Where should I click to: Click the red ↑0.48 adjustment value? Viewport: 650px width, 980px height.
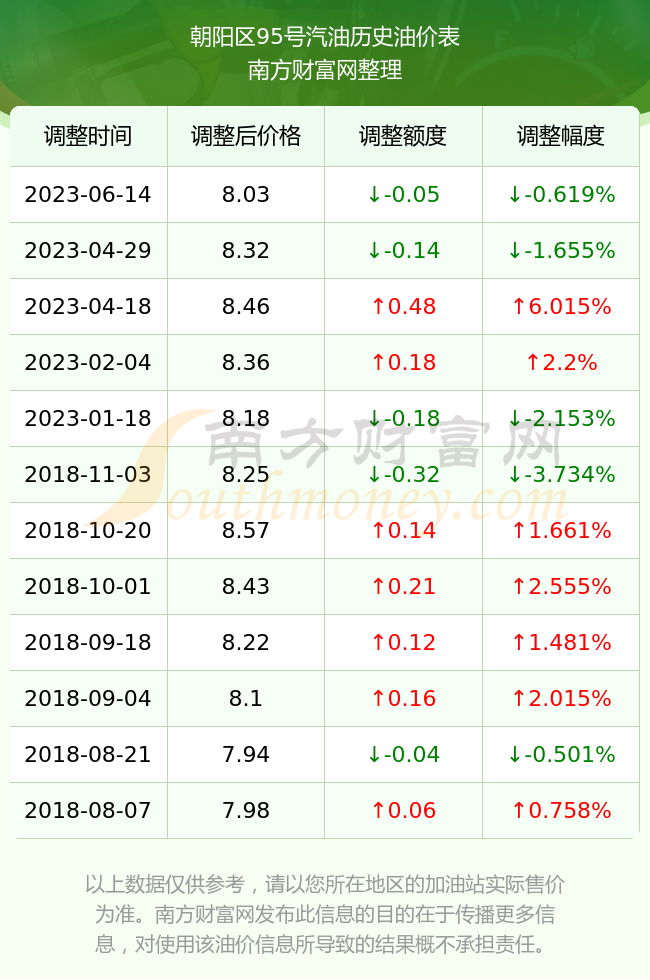pyautogui.click(x=403, y=307)
